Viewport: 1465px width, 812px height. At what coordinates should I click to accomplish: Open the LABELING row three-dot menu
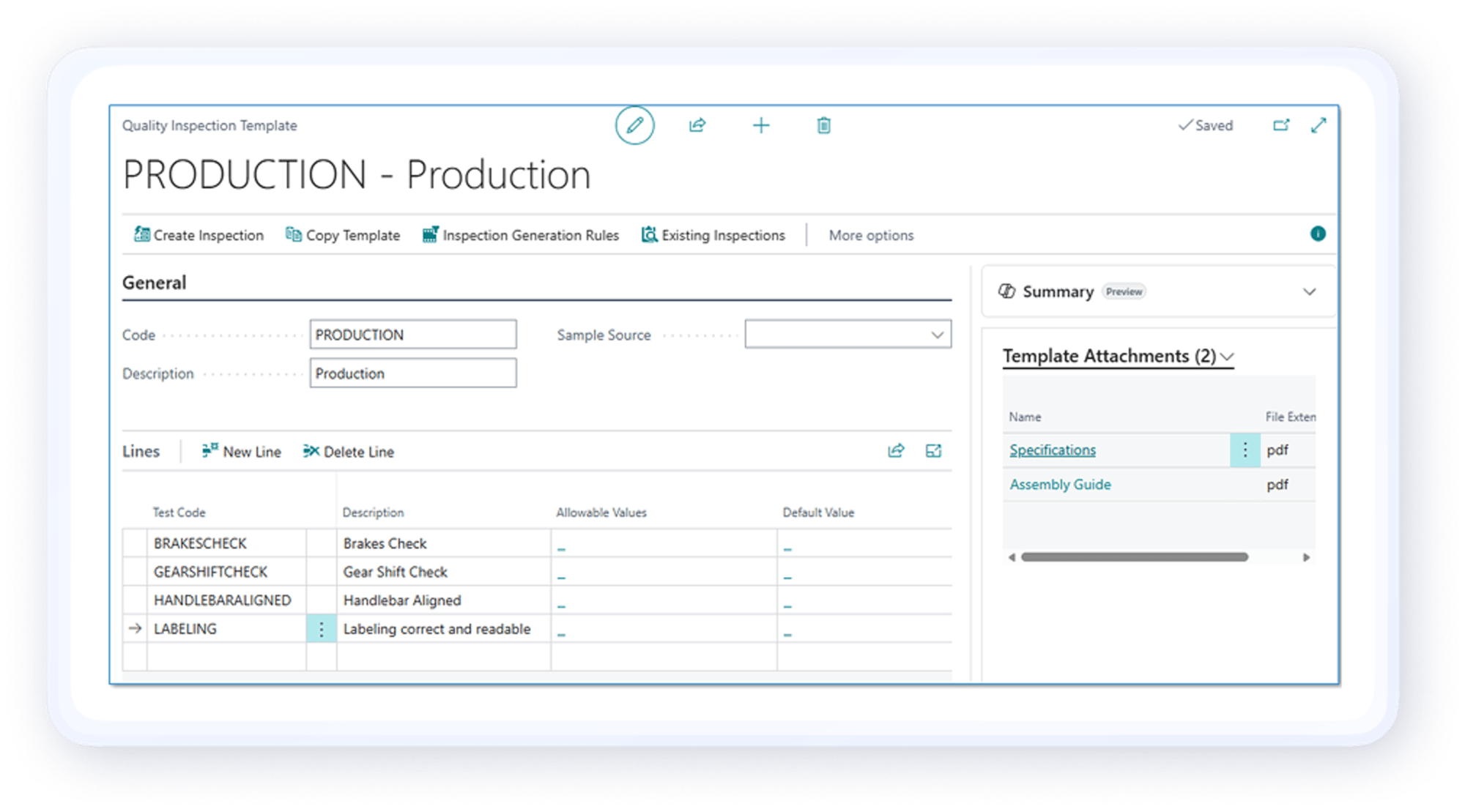pyautogui.click(x=321, y=629)
